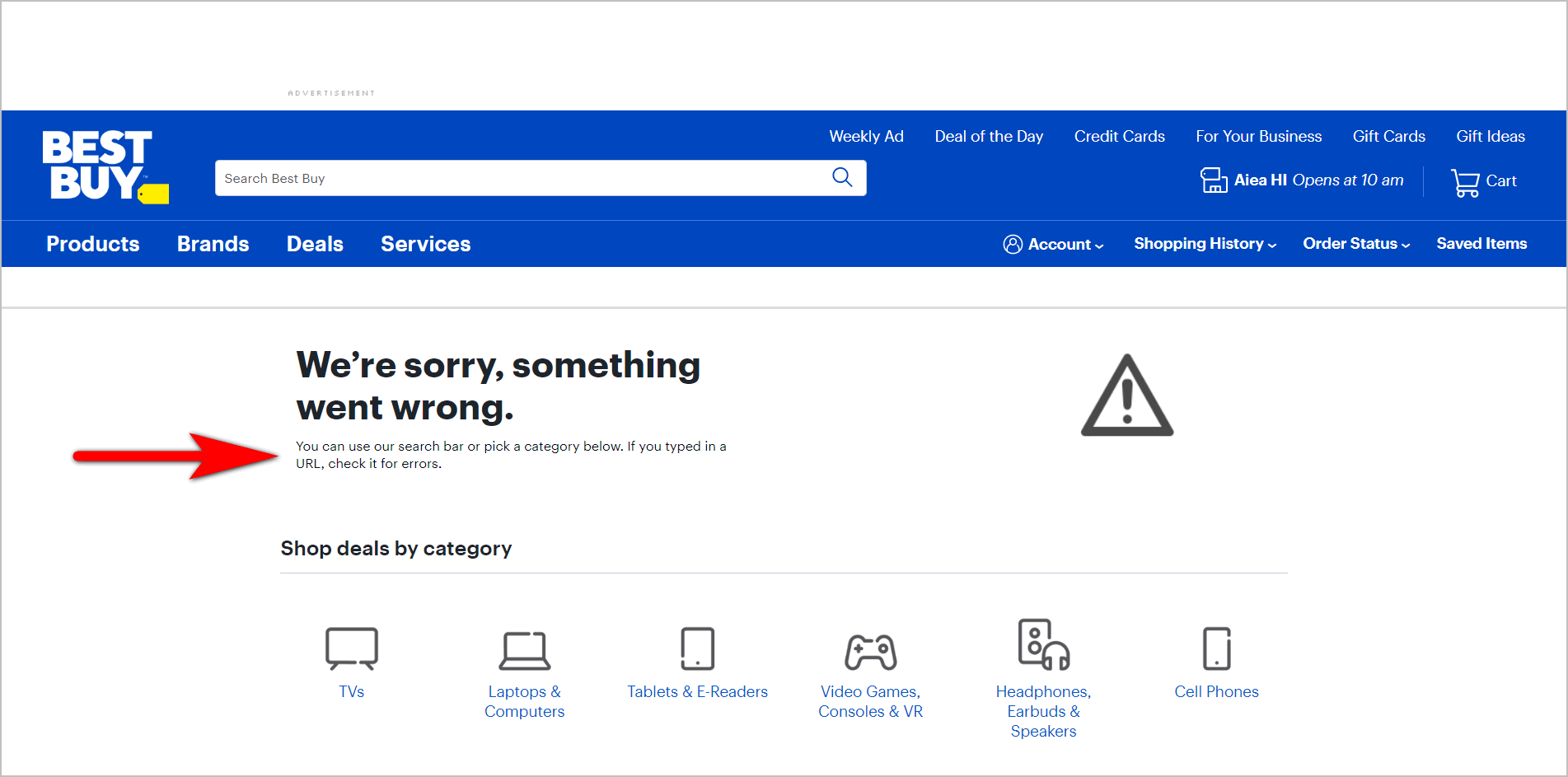Click the Gift Cards link
Image resolution: width=1568 pixels, height=777 pixels.
[x=1388, y=136]
